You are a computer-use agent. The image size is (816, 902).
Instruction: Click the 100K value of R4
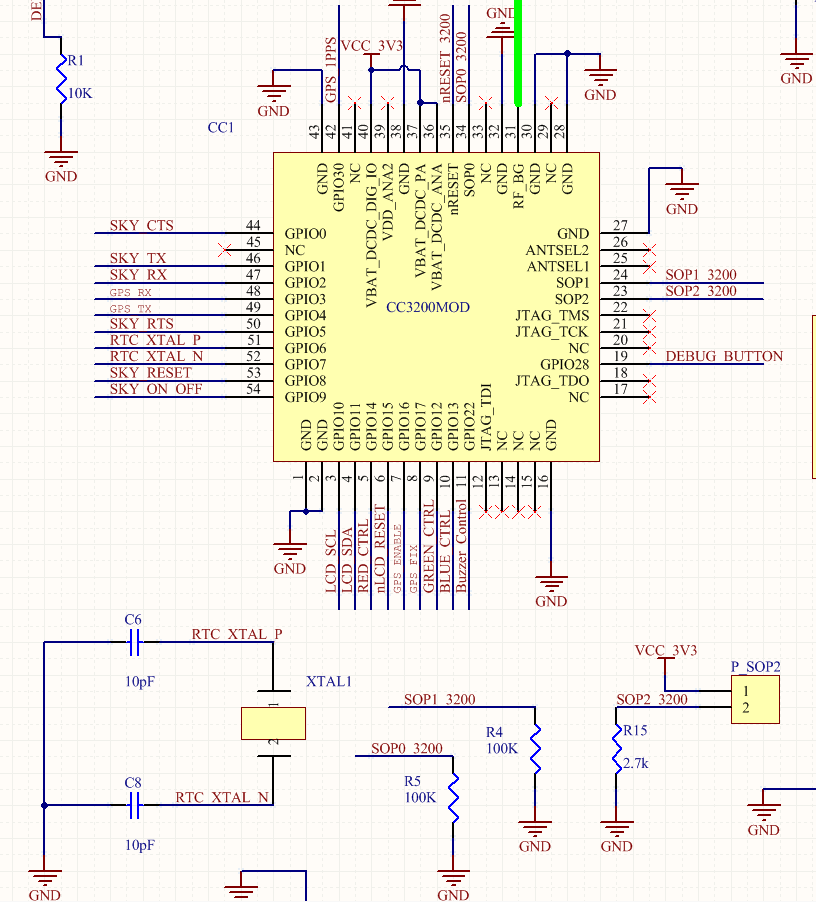pos(502,748)
